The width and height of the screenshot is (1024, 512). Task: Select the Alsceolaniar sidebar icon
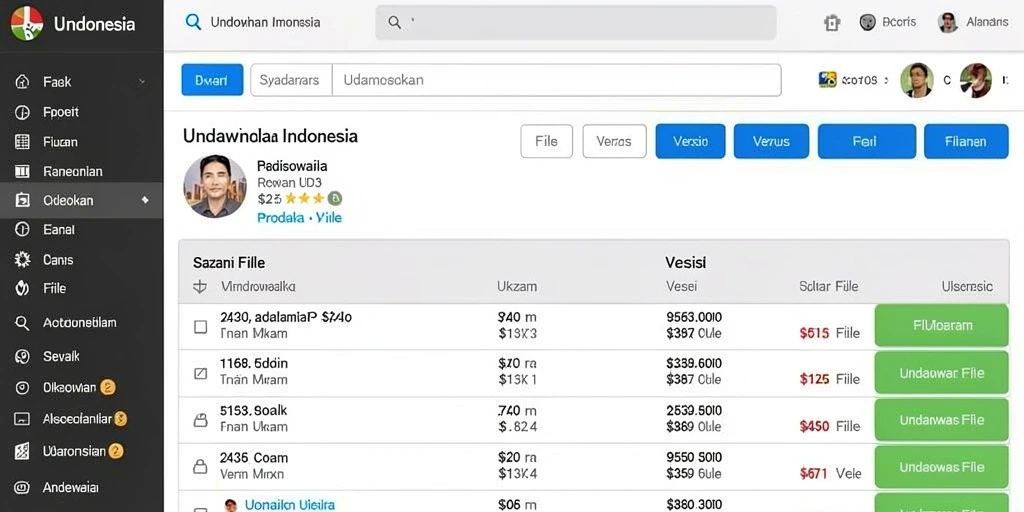click(22, 419)
